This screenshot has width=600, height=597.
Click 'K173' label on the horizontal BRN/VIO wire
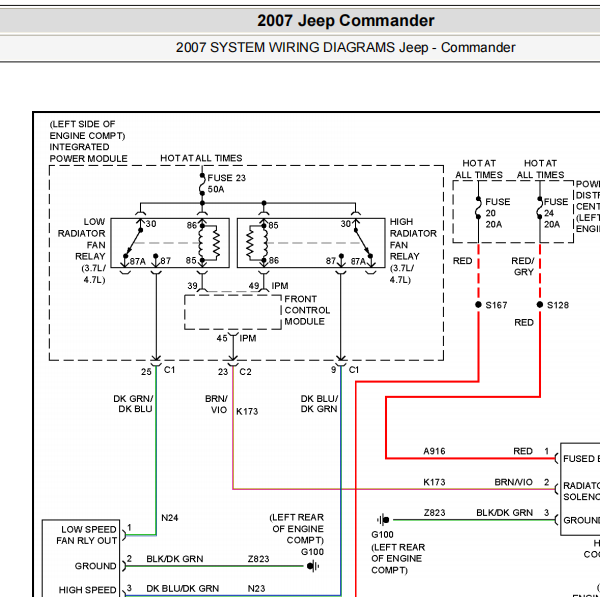[434, 482]
